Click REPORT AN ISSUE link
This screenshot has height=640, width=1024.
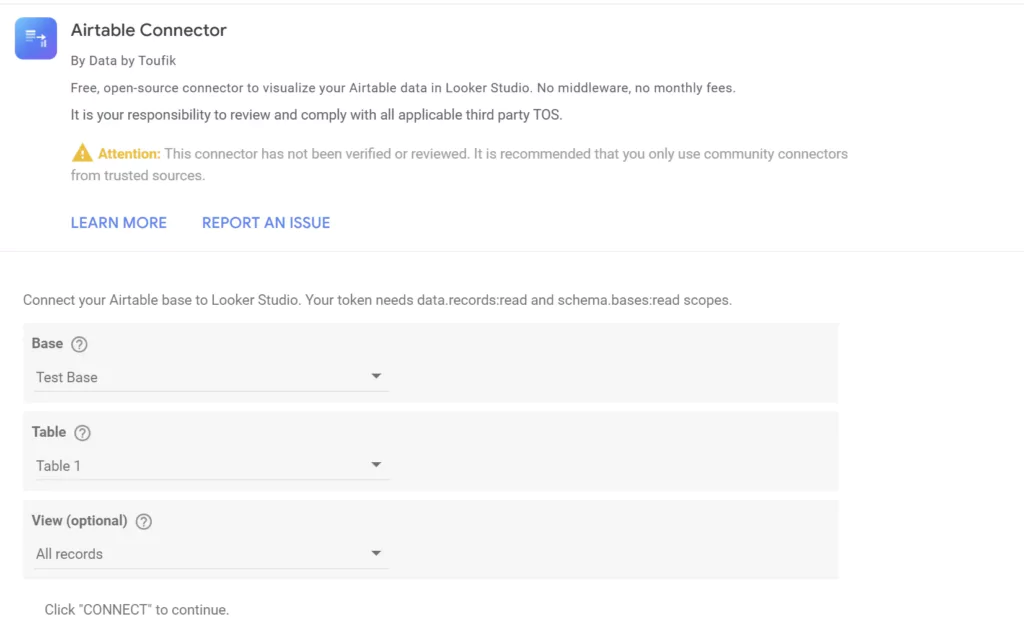[266, 223]
